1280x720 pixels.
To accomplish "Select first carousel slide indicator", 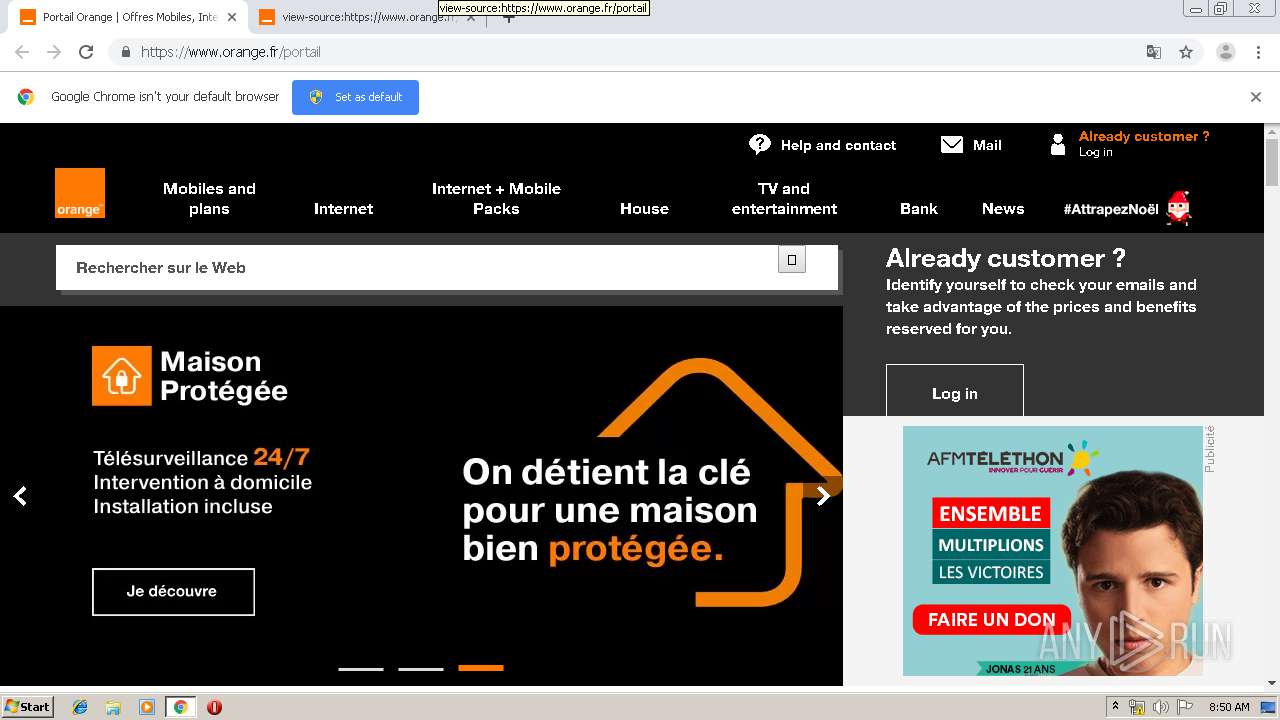I will tap(361, 668).
